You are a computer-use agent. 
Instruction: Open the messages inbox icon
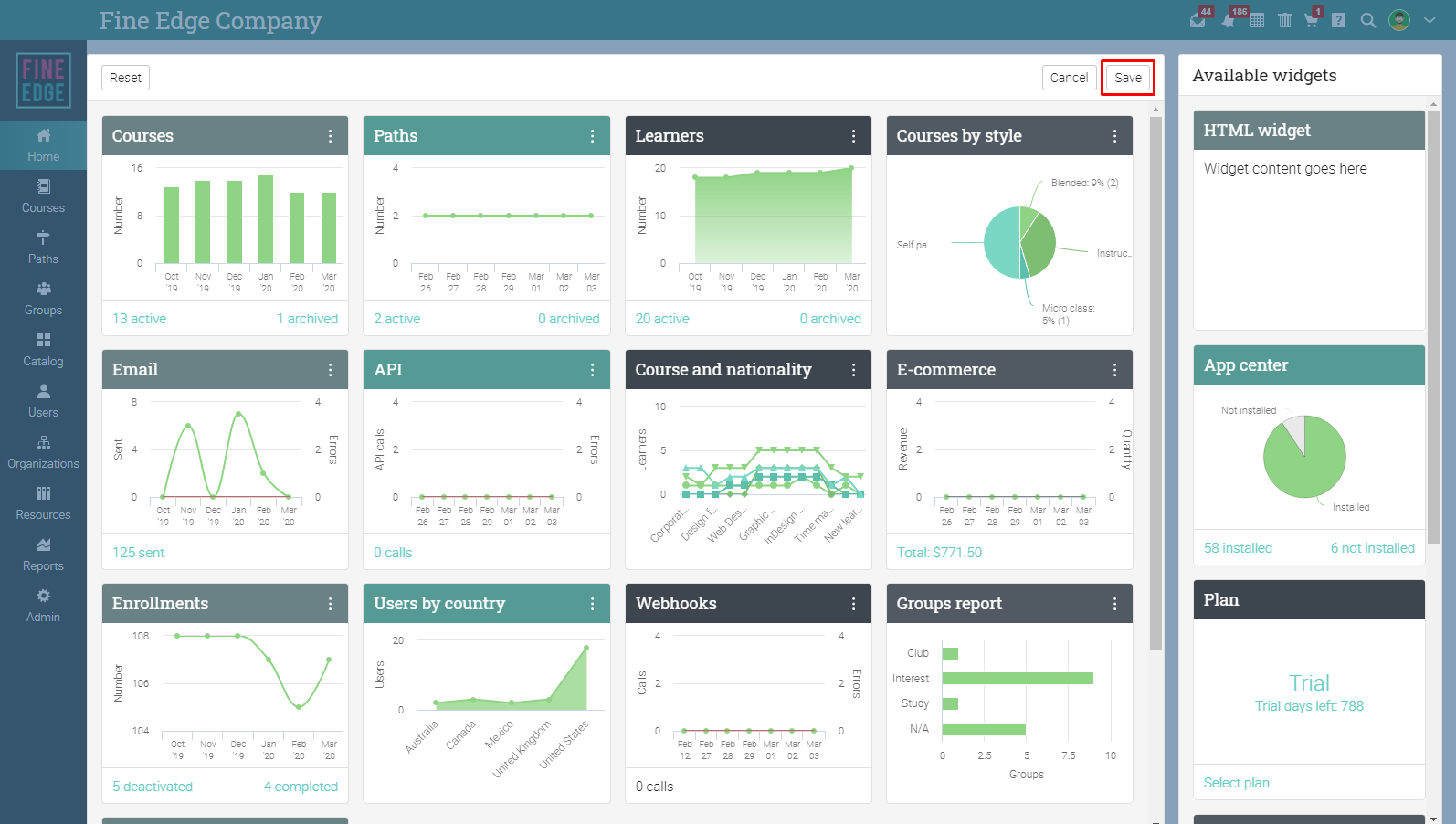[x=1198, y=20]
